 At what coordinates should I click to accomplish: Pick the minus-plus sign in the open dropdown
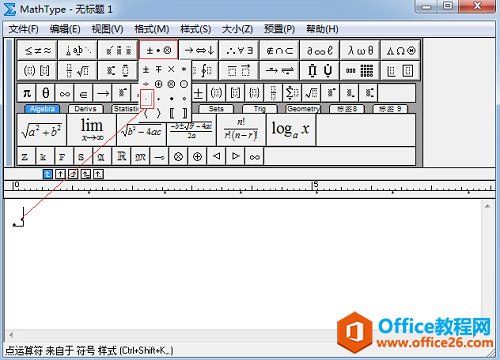(159, 70)
